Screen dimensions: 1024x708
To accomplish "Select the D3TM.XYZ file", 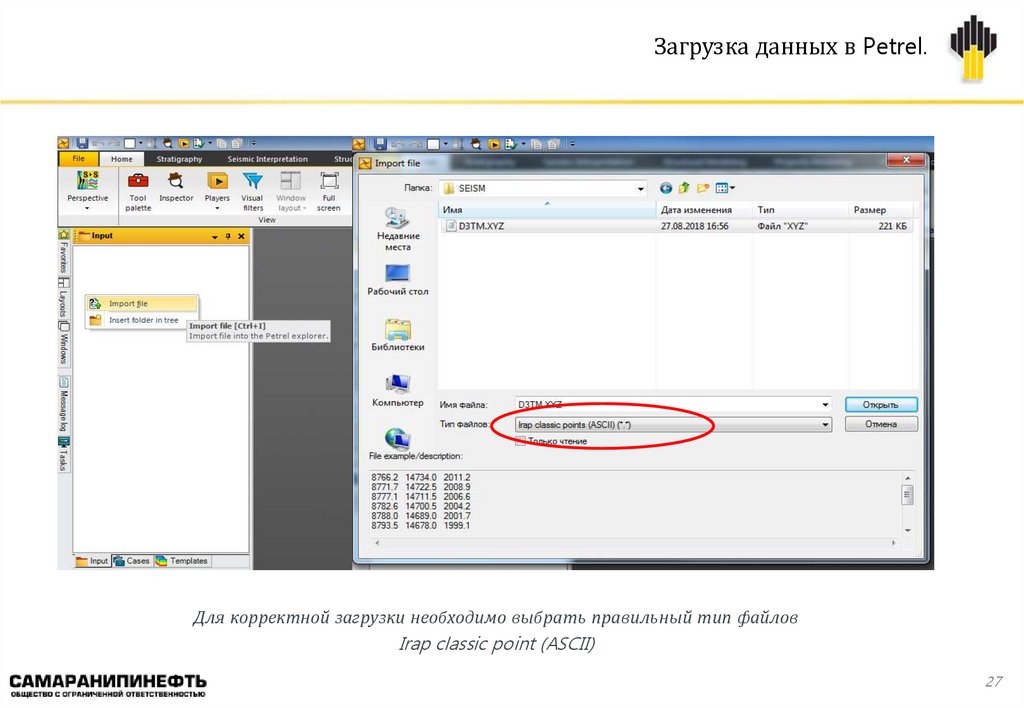I will (x=676, y=226).
